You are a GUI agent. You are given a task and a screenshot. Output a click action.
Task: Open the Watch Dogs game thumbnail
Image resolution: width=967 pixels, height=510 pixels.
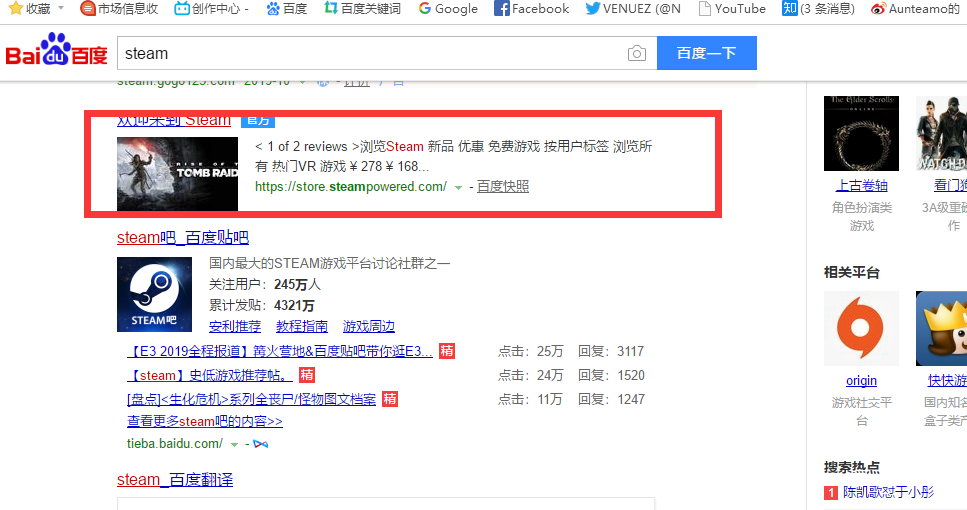(941, 133)
